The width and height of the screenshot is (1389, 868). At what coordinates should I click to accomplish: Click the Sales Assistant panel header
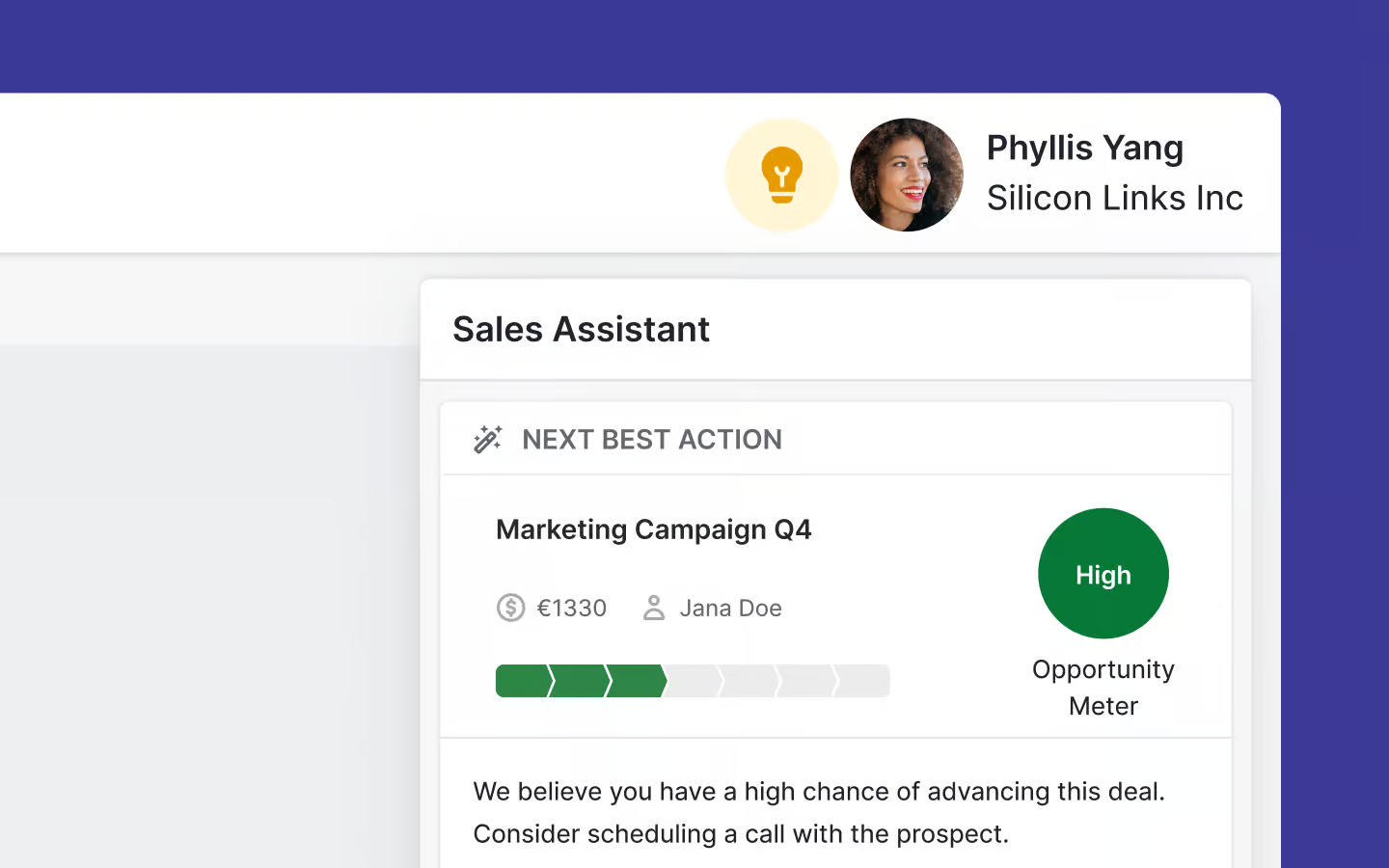tap(581, 330)
